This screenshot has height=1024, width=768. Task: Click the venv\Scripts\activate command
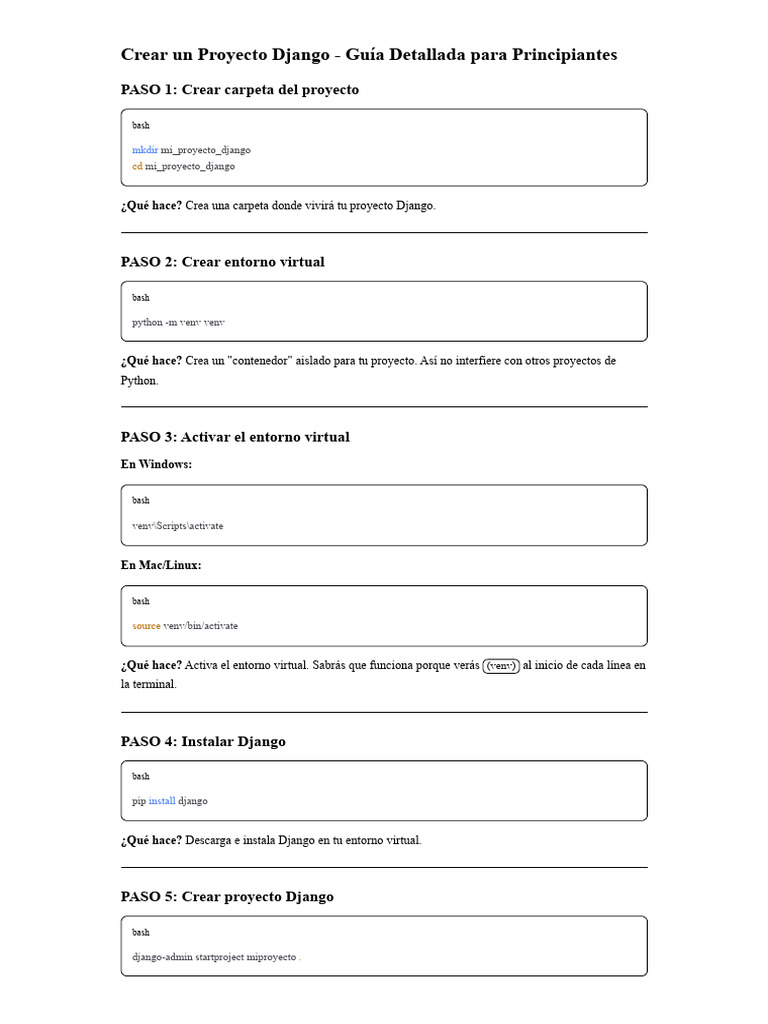tap(178, 525)
